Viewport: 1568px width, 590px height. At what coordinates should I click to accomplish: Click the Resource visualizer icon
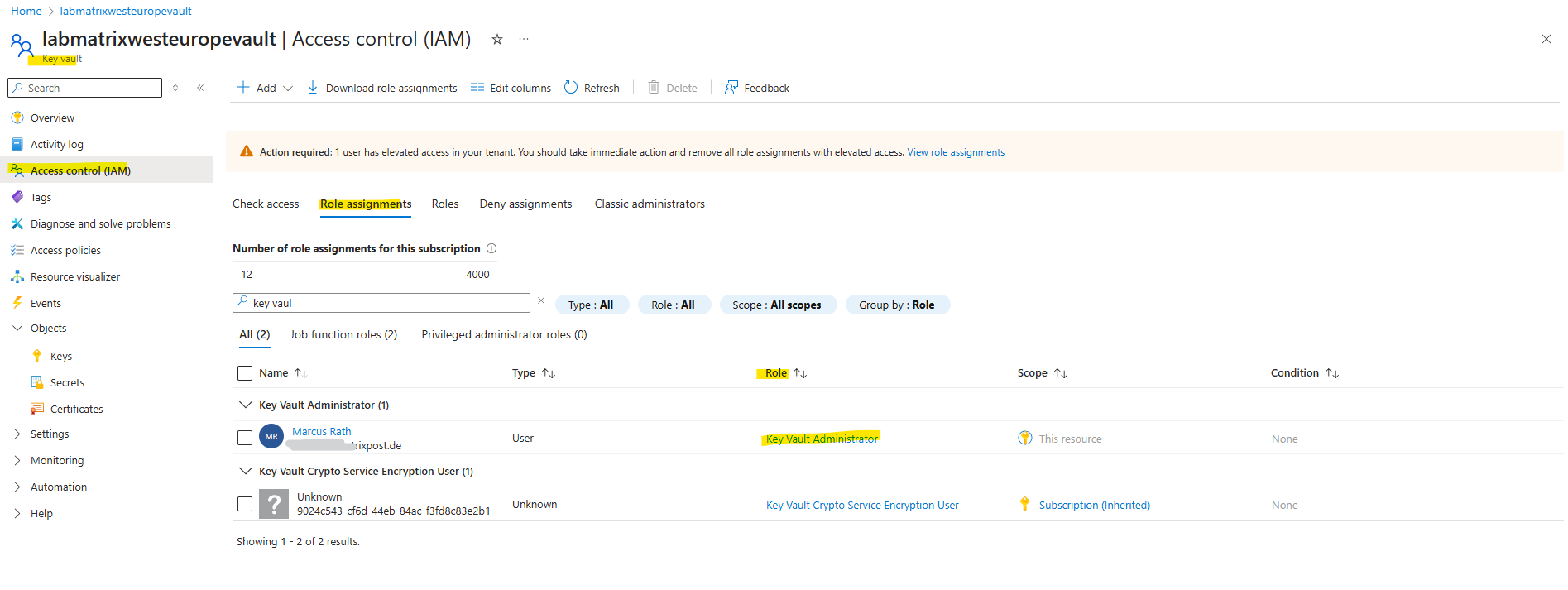[17, 276]
